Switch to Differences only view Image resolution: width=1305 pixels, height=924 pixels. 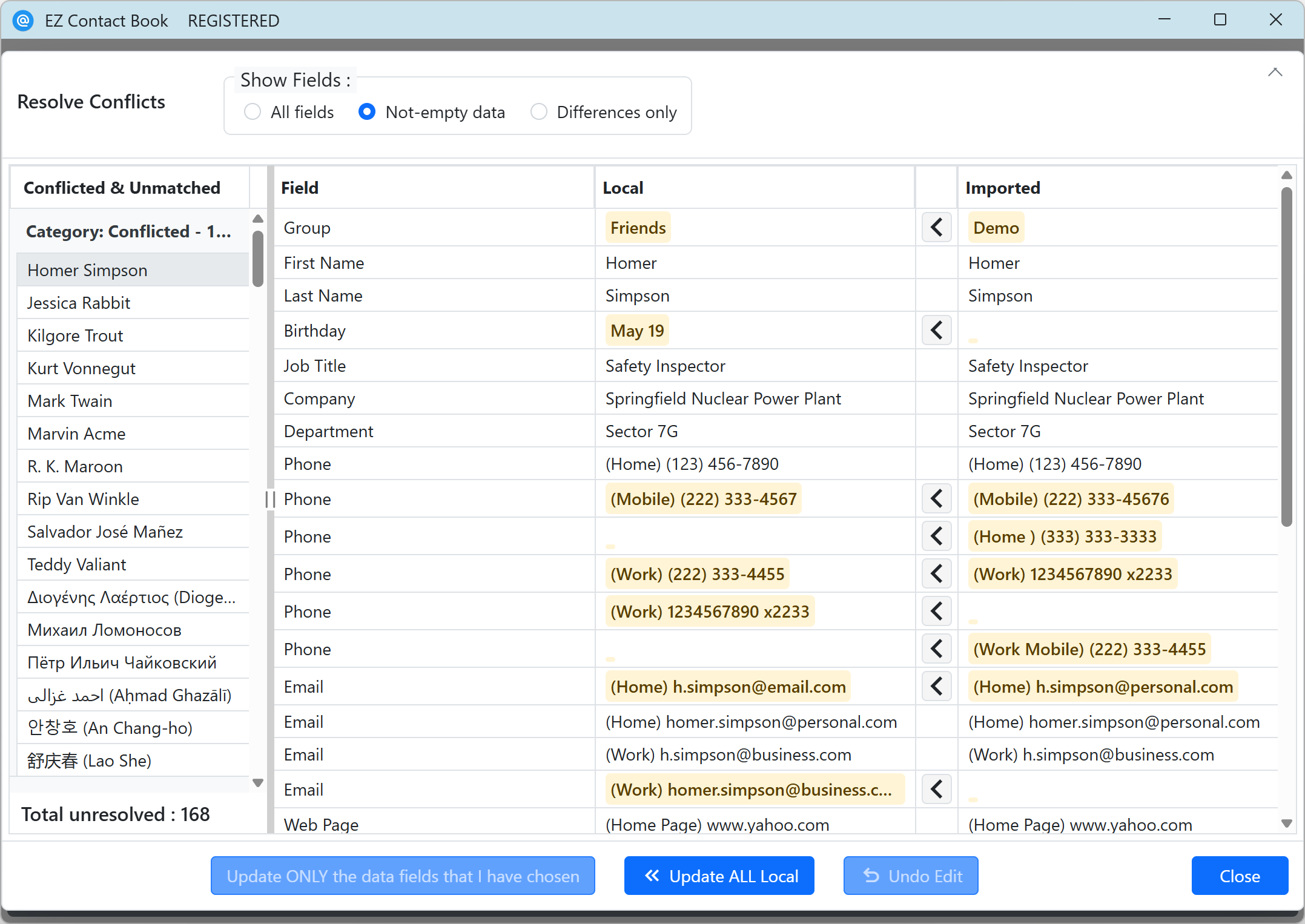[539, 112]
